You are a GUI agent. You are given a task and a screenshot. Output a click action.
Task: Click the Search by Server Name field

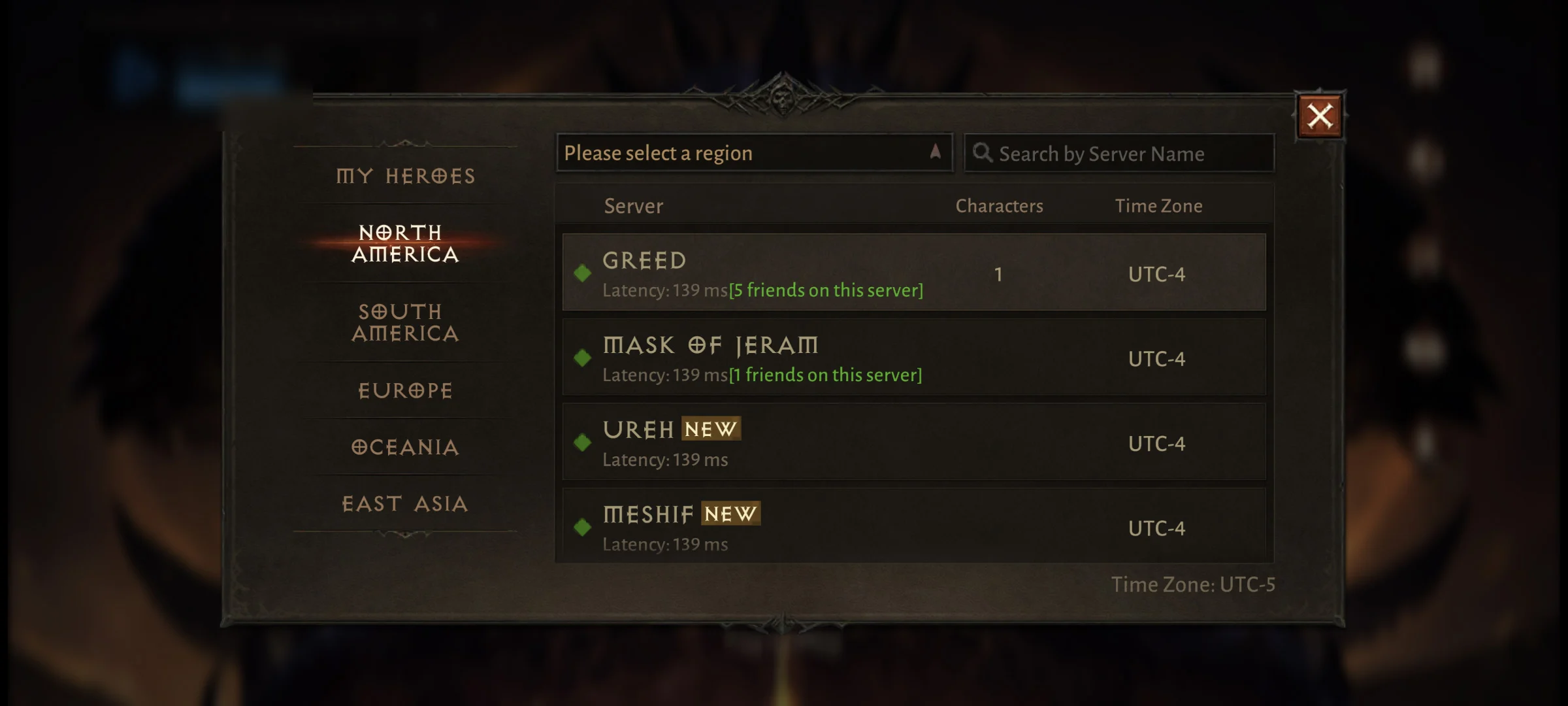pos(1118,152)
